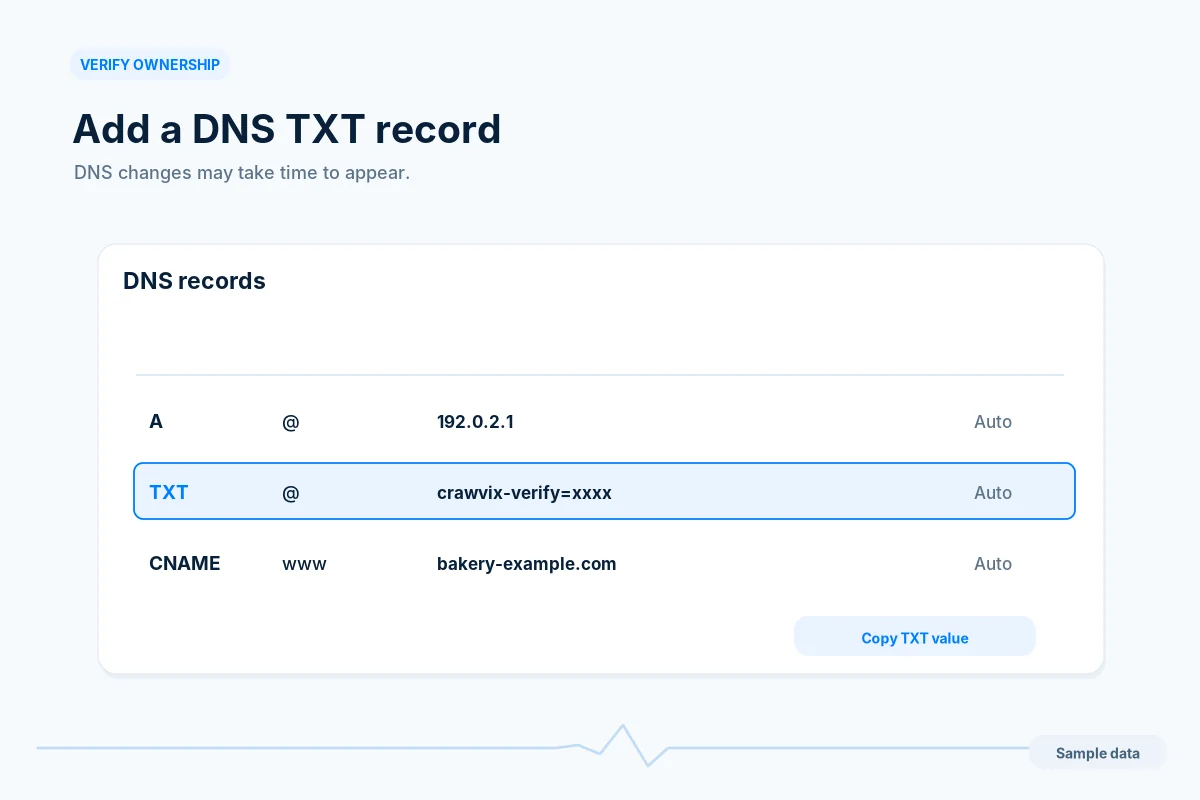Click the bakery-example.com target value
Image resolution: width=1200 pixels, height=800 pixels.
point(526,563)
